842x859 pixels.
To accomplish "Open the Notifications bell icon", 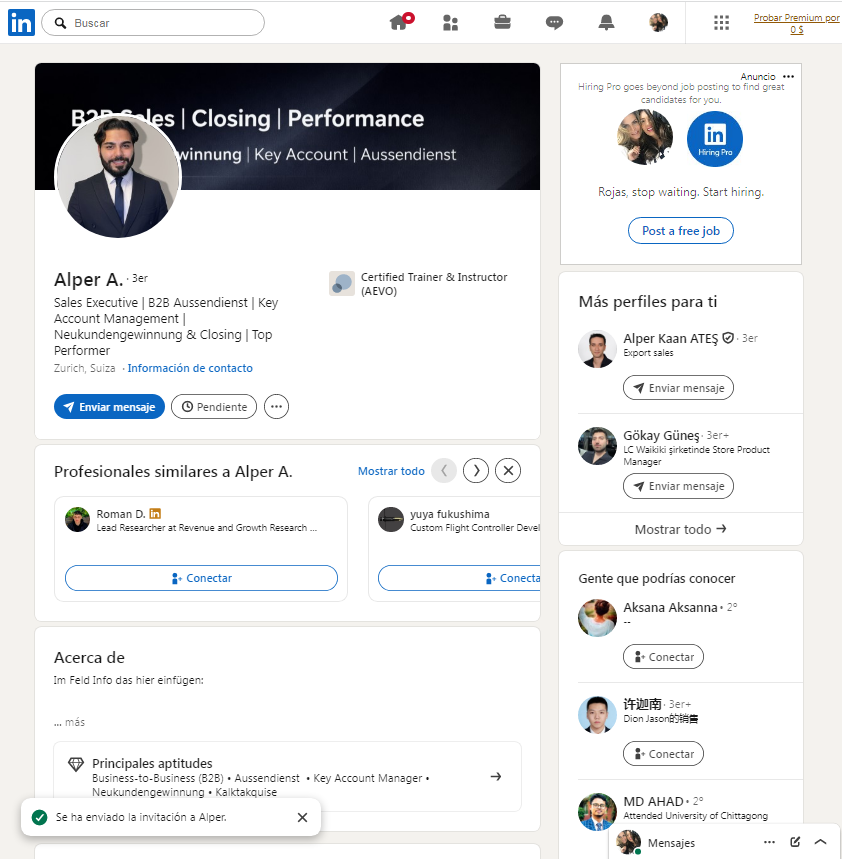I will pos(606,22).
